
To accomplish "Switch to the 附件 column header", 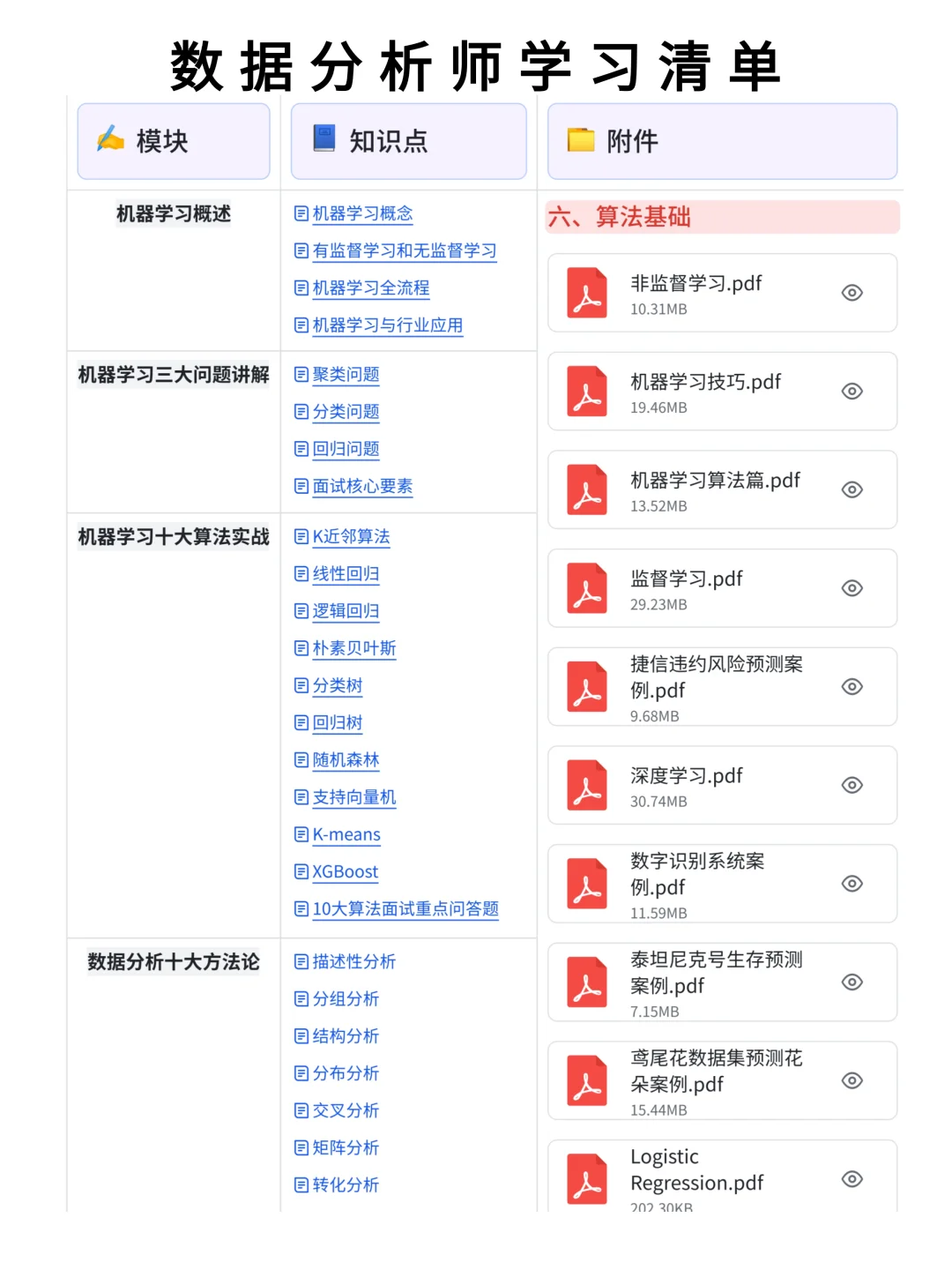I will coord(633,141).
